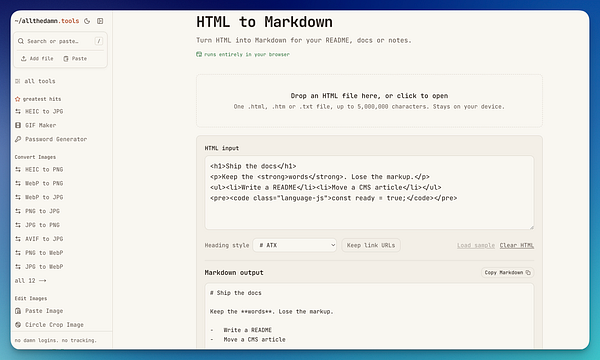
Task: Click the slash shortcut key badge
Action: (98, 41)
